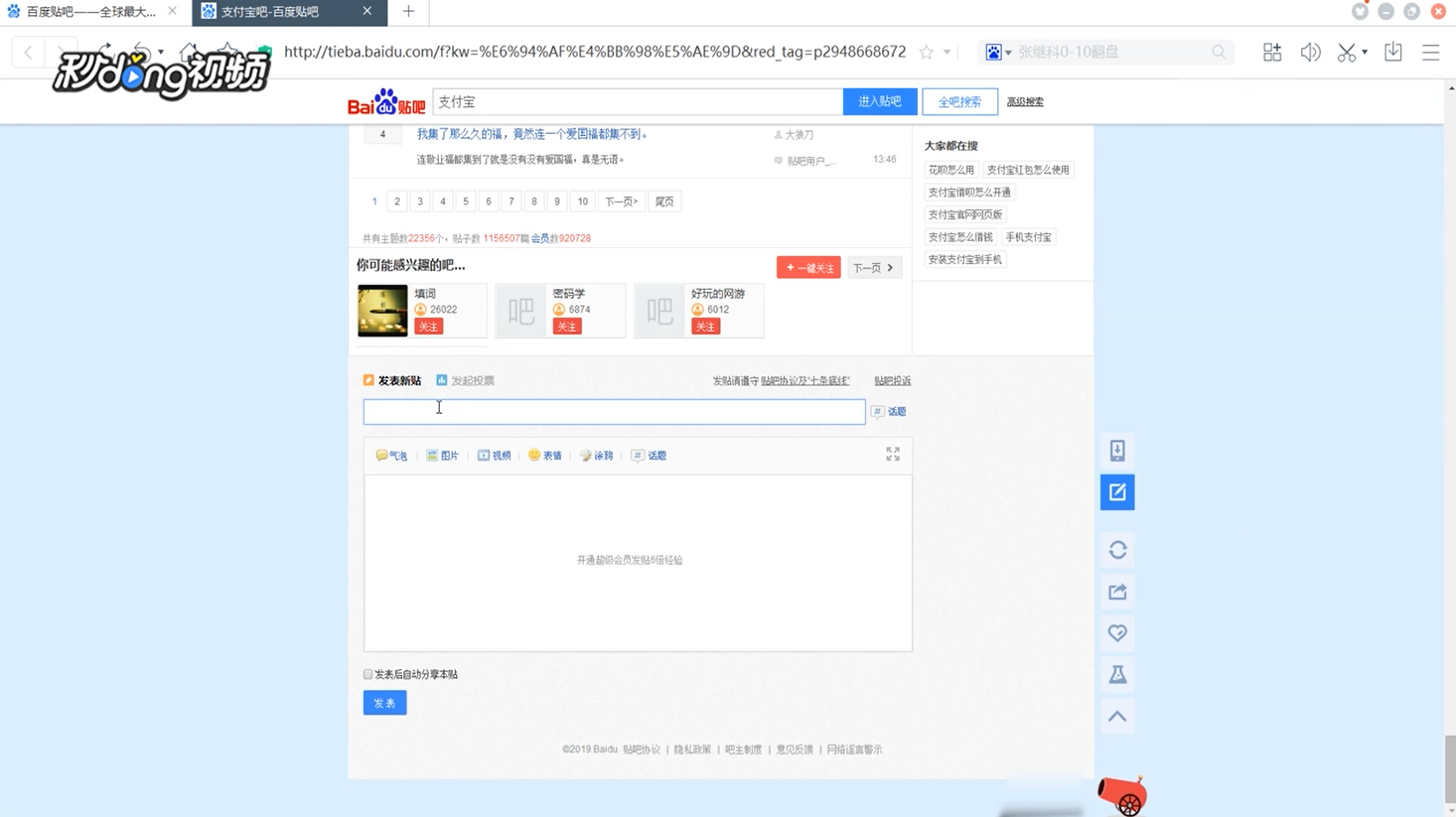Select the 发表新贴 tab

tap(392, 380)
